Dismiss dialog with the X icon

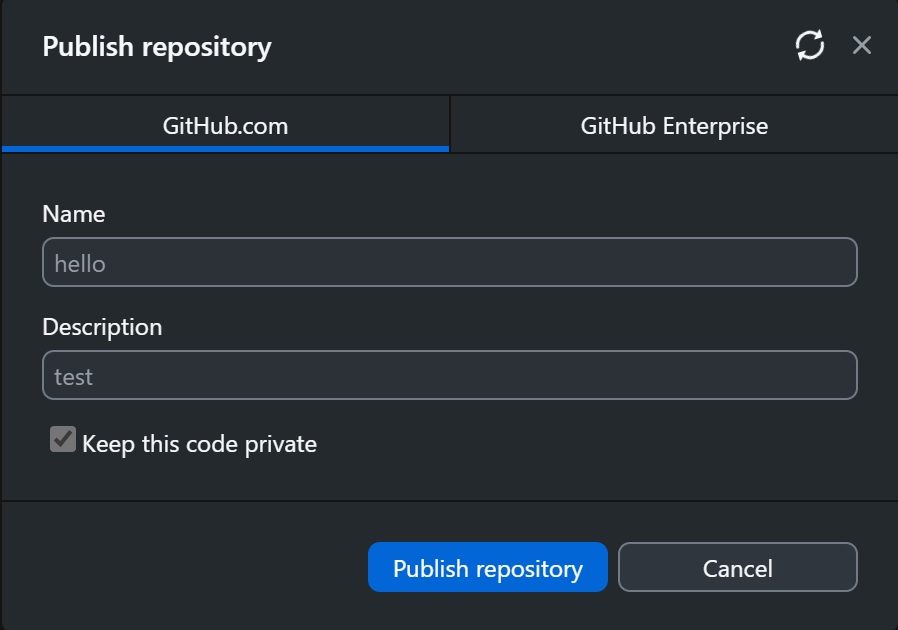tap(862, 45)
